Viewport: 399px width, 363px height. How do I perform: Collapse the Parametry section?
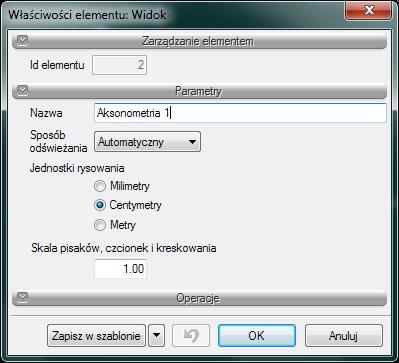23,90
